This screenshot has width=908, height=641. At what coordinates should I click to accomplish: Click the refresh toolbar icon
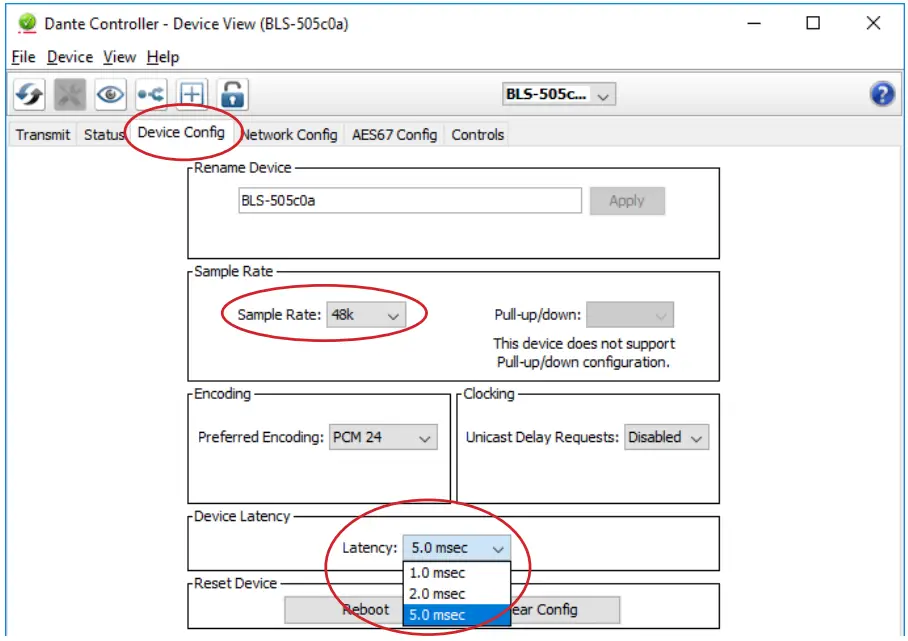click(29, 94)
